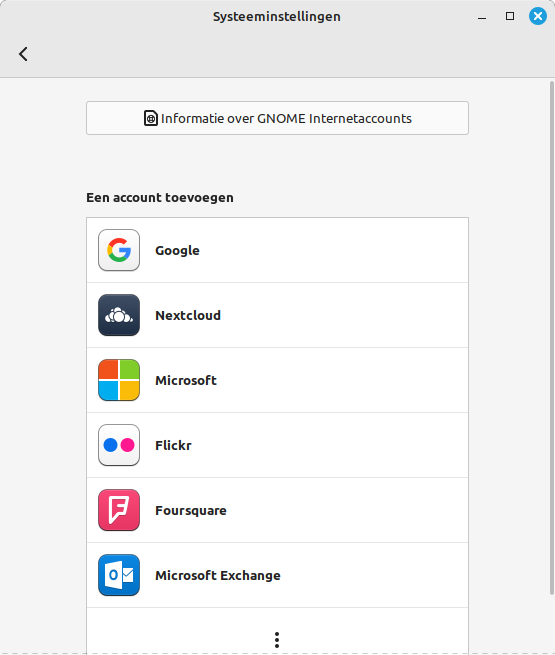The height and width of the screenshot is (655, 555).
Task: Click the vertical scrollbar
Action: pos(552,338)
